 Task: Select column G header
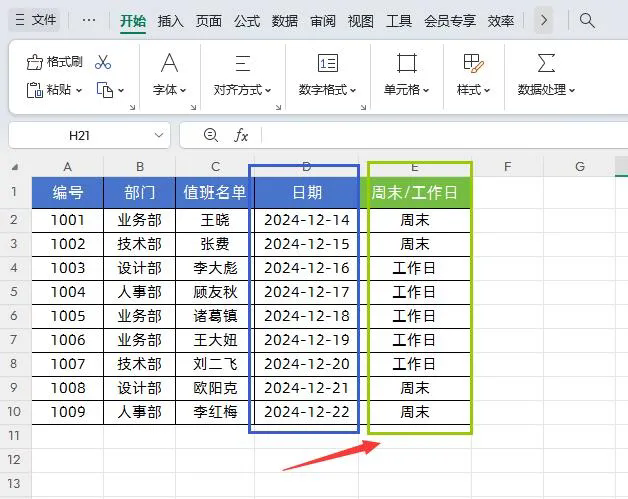pyautogui.click(x=580, y=167)
